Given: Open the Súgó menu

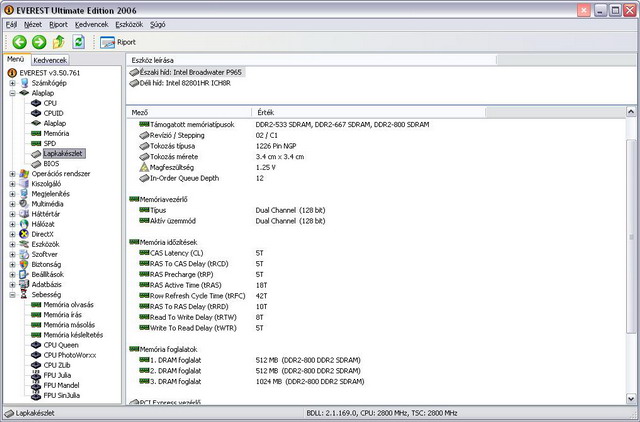Looking at the screenshot, I should (158, 24).
